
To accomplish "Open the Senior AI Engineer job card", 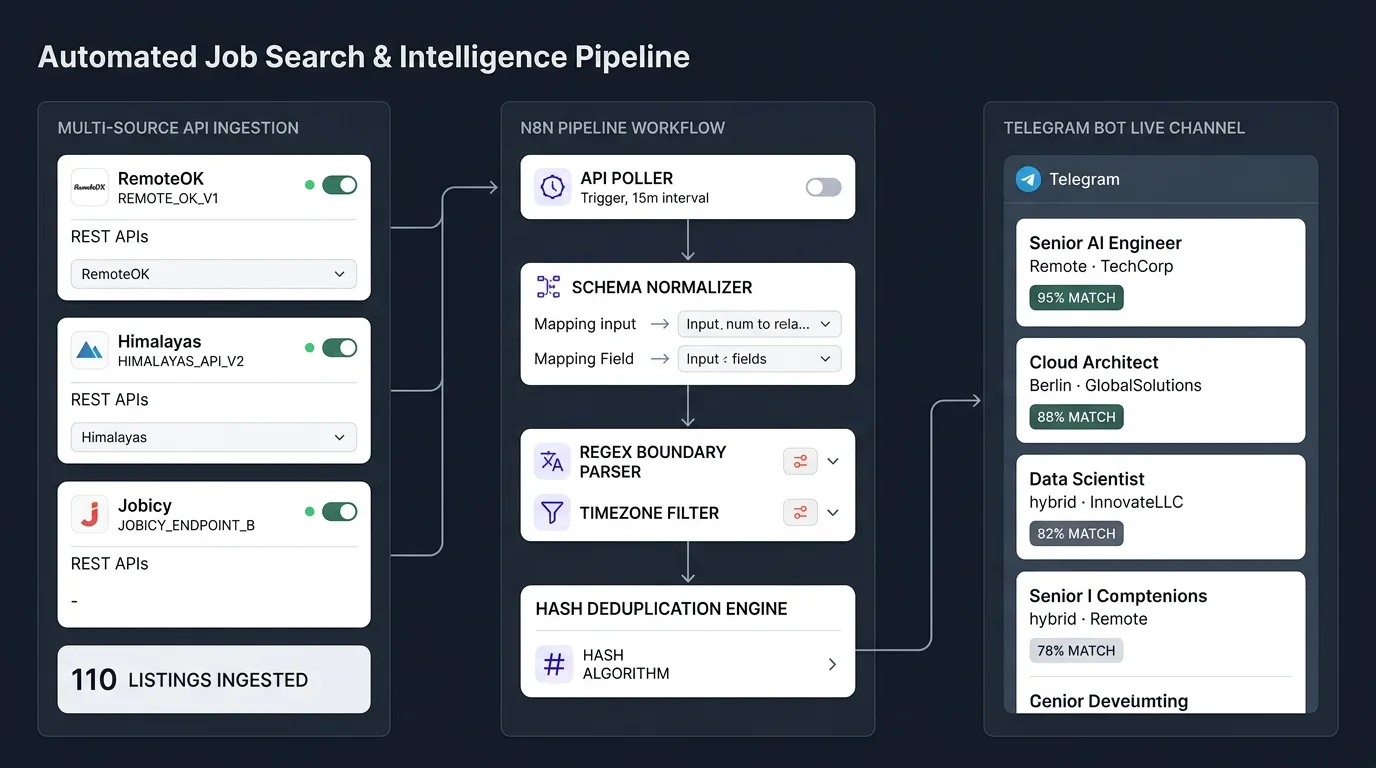I will 1160,272.
